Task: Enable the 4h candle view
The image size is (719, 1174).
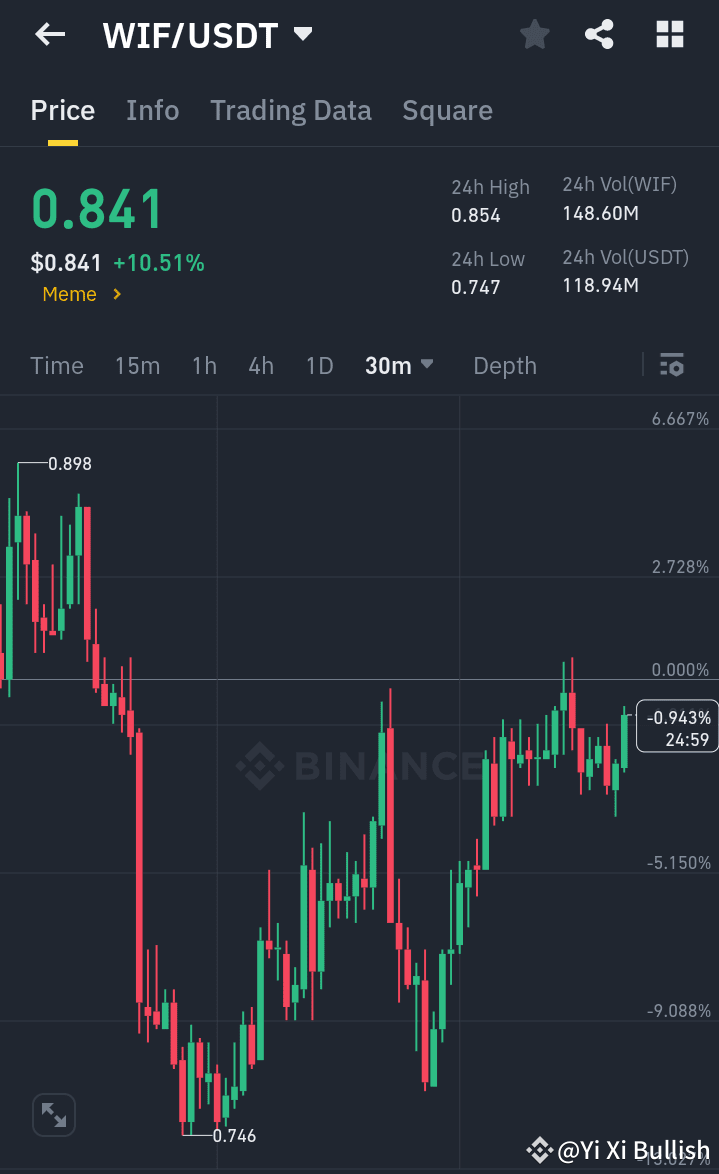Action: coord(260,366)
